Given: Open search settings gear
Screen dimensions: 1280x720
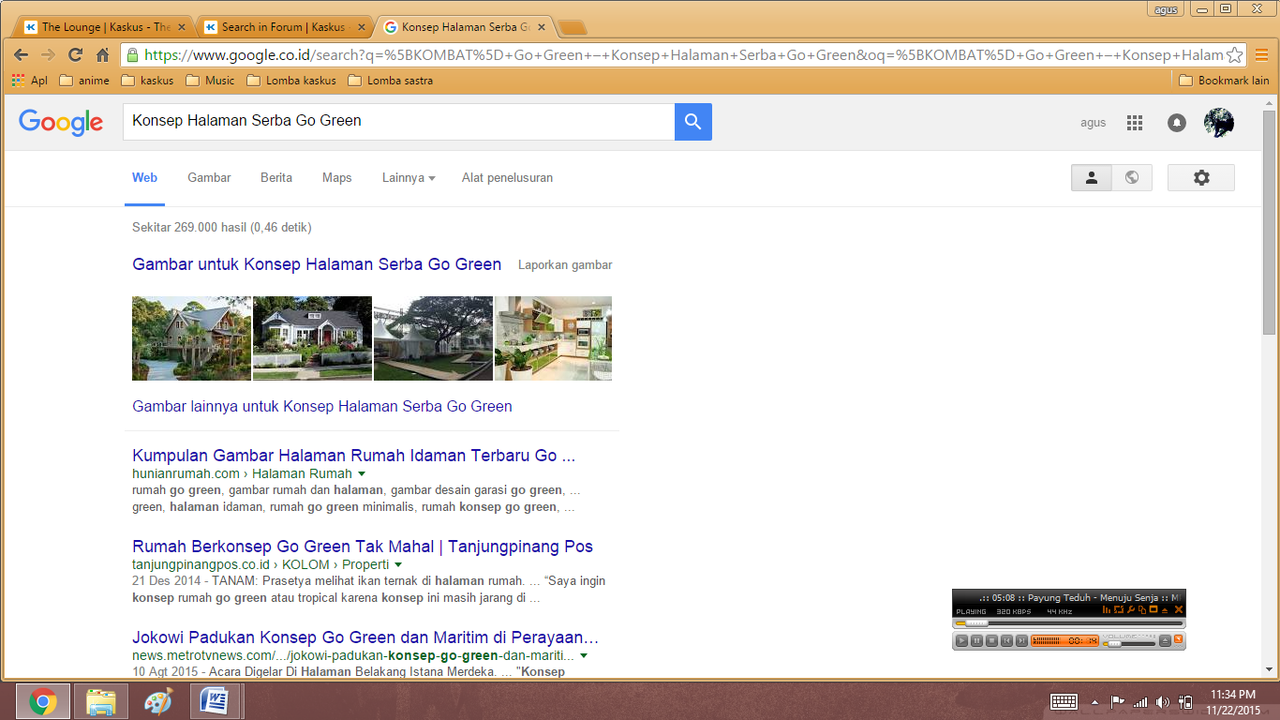Looking at the screenshot, I should 1201,177.
